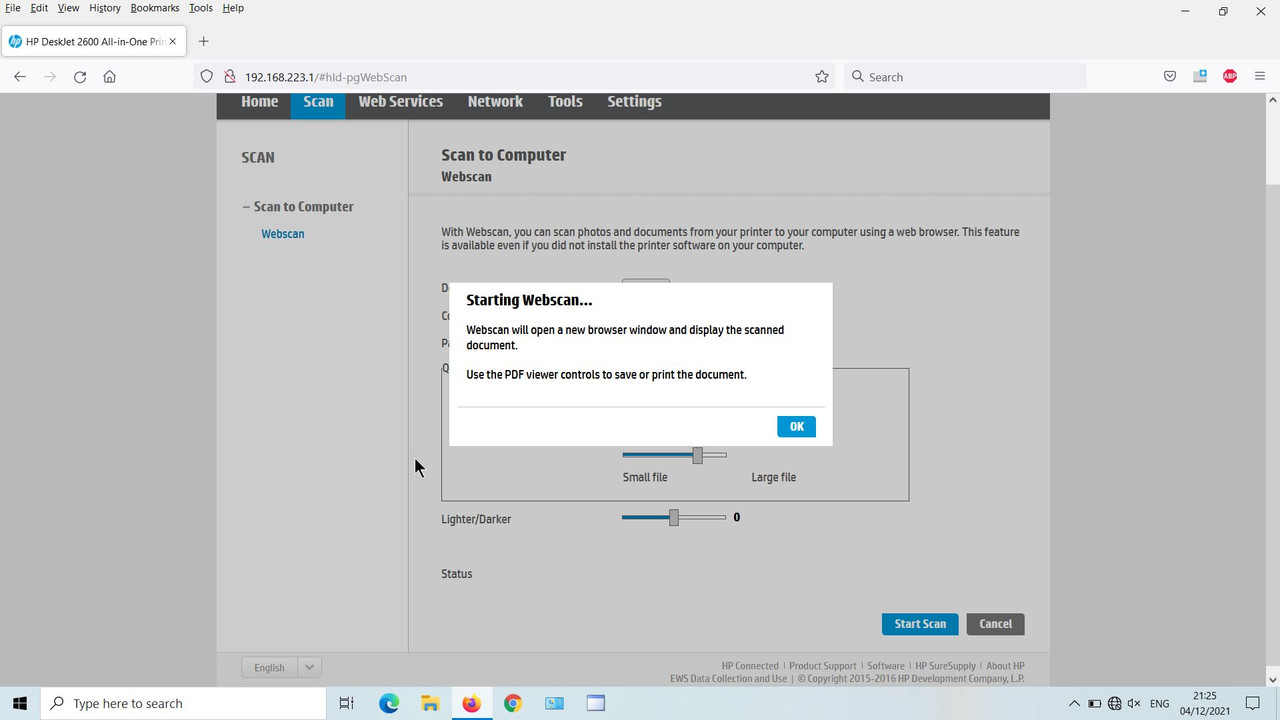Launch Google Chrome from taskbar

point(512,703)
